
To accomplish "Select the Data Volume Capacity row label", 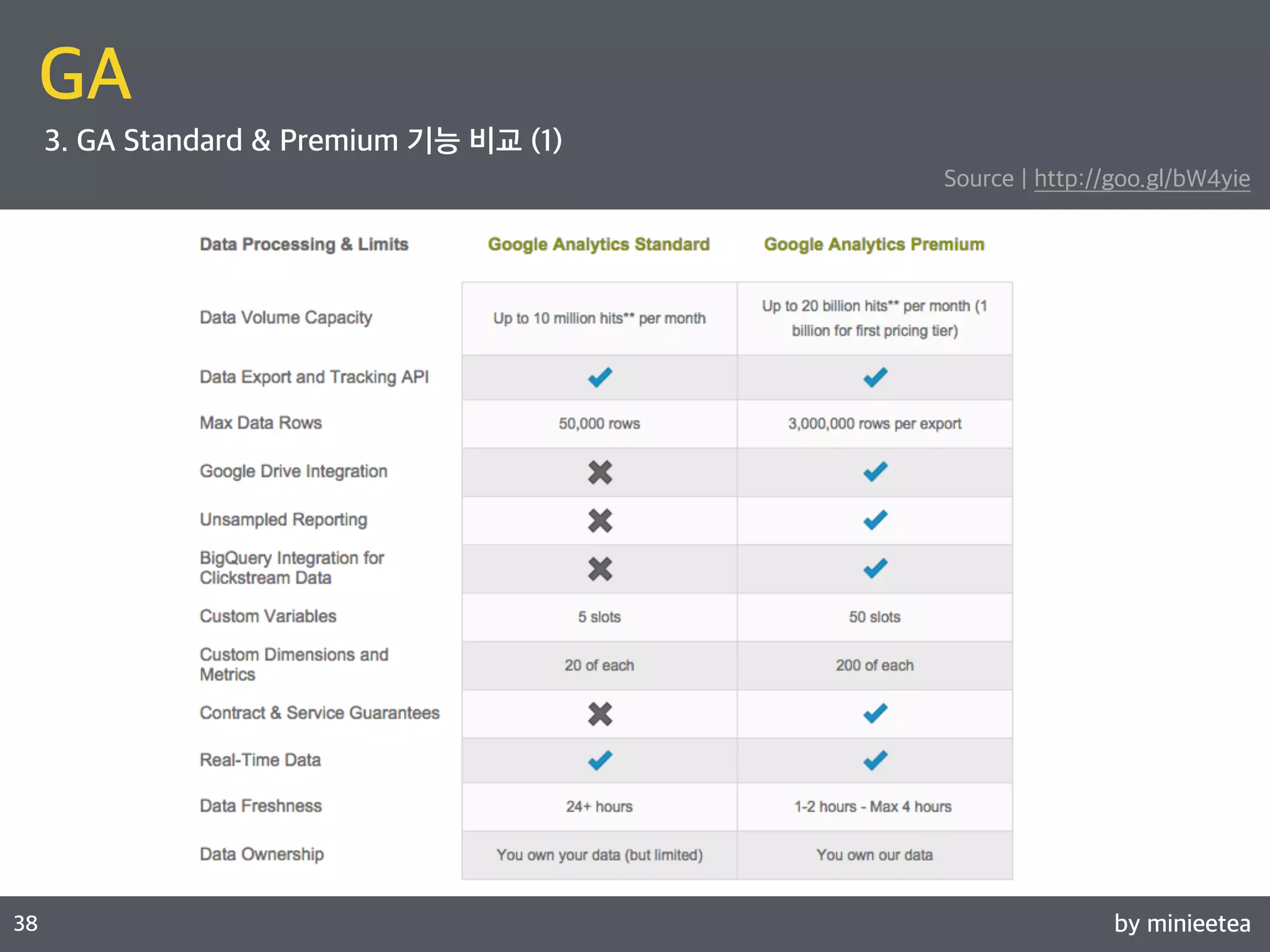I will click(x=286, y=317).
